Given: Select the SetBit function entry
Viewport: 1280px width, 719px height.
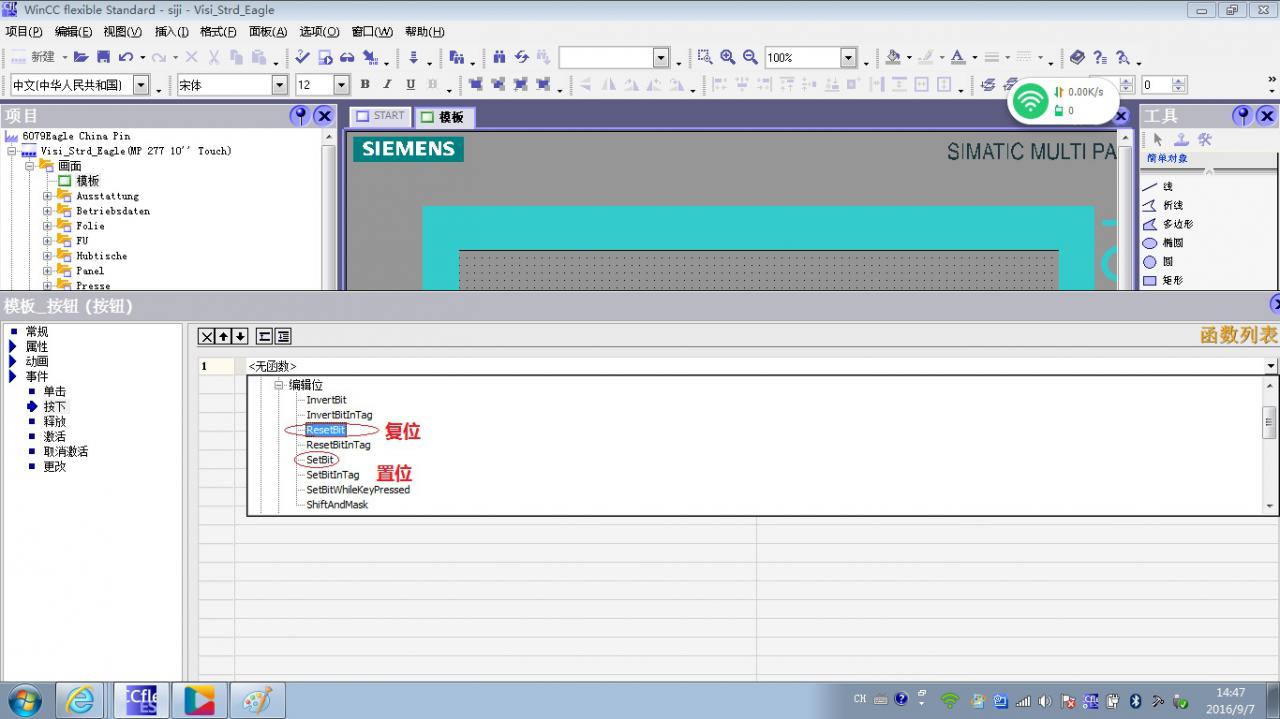Looking at the screenshot, I should pos(320,460).
